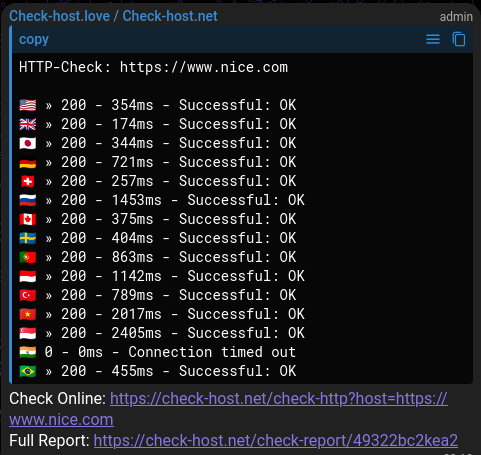This screenshot has width=481, height=455.
Task: Click the '2017ms' response time value
Action: [x=137, y=314]
